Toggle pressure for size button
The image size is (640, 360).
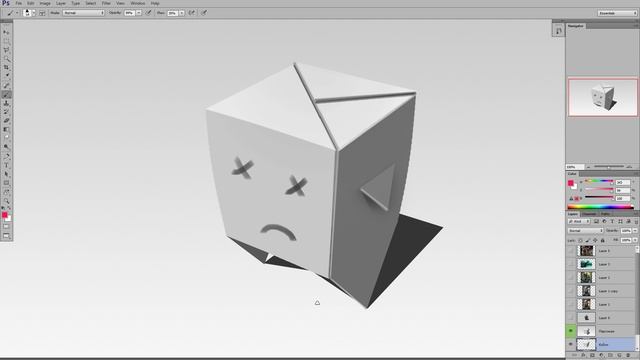click(x=204, y=13)
